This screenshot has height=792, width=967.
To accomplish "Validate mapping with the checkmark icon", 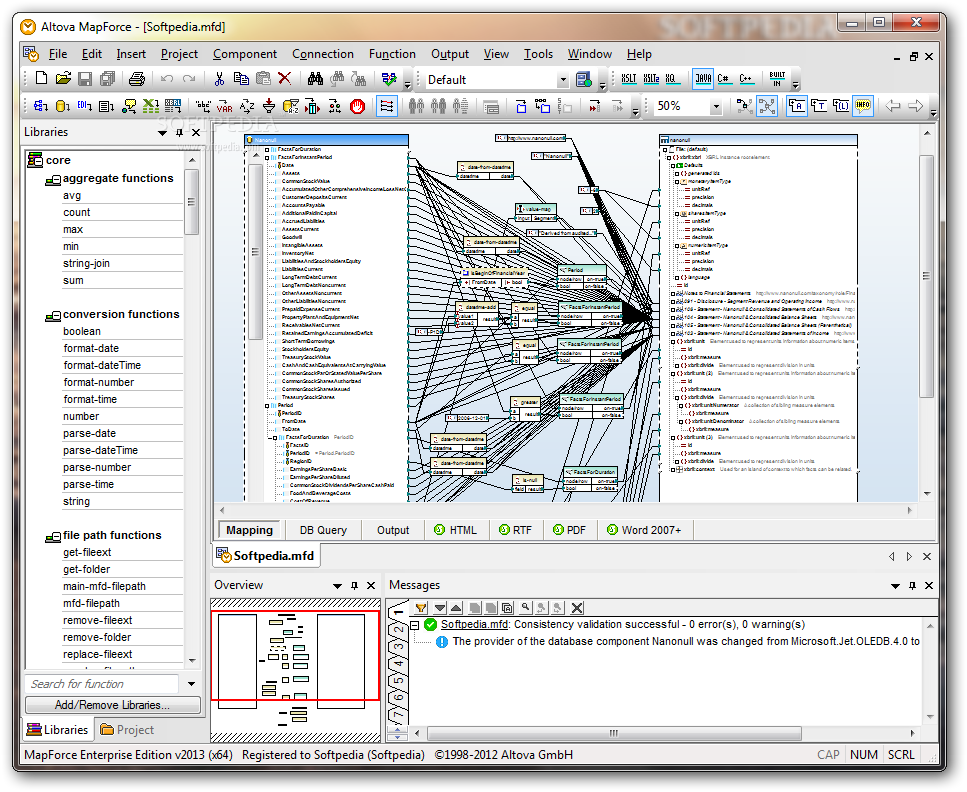I will coord(389,78).
